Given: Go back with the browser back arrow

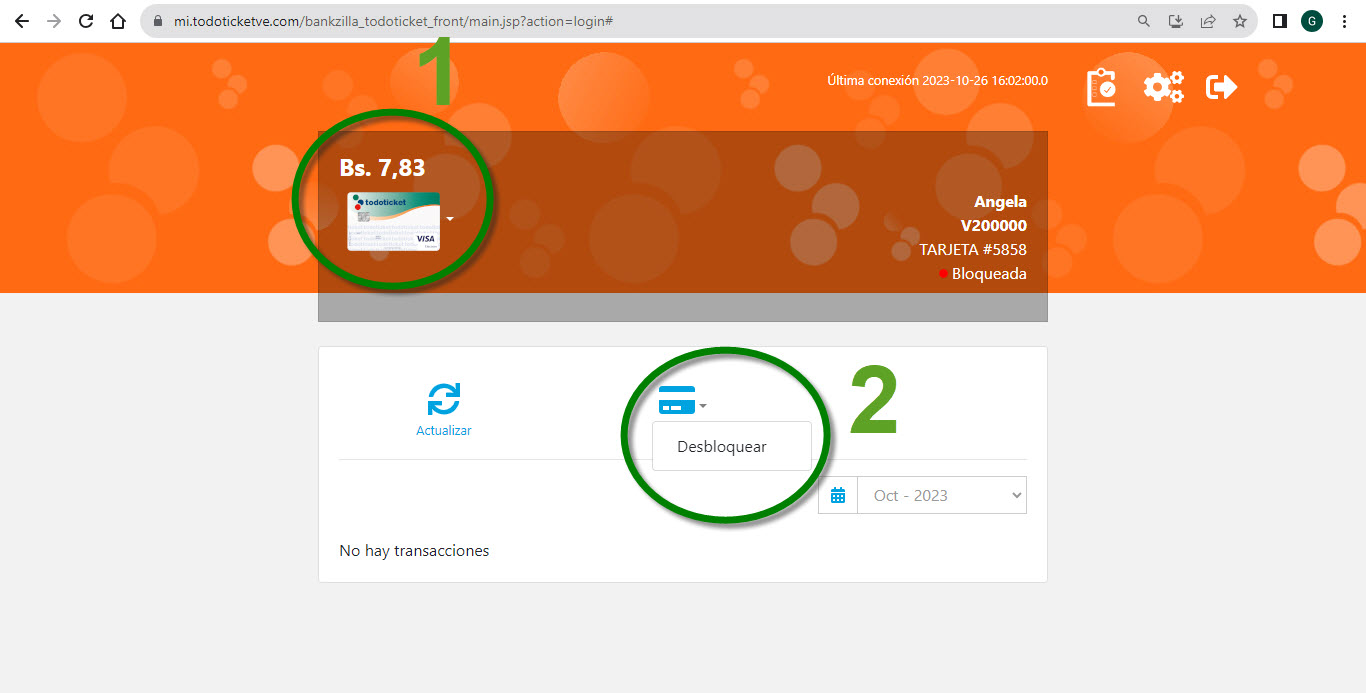Looking at the screenshot, I should [x=22, y=21].
